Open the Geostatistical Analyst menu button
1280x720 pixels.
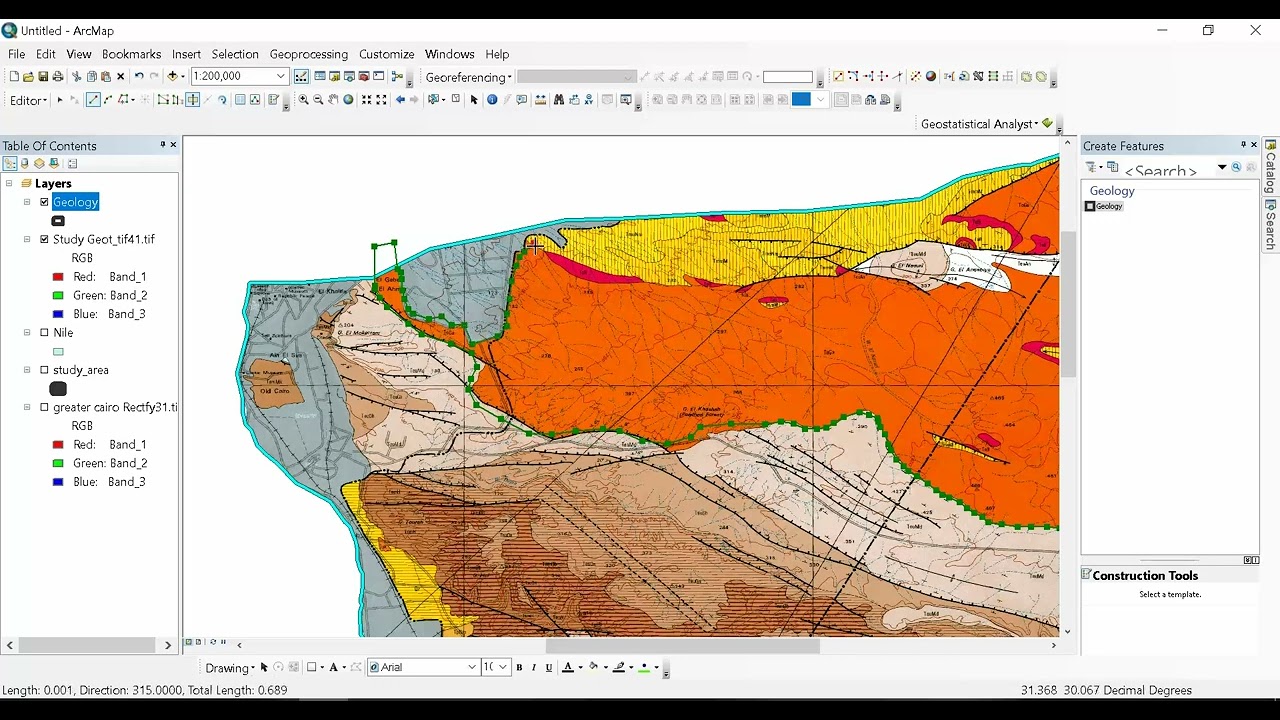click(x=979, y=124)
